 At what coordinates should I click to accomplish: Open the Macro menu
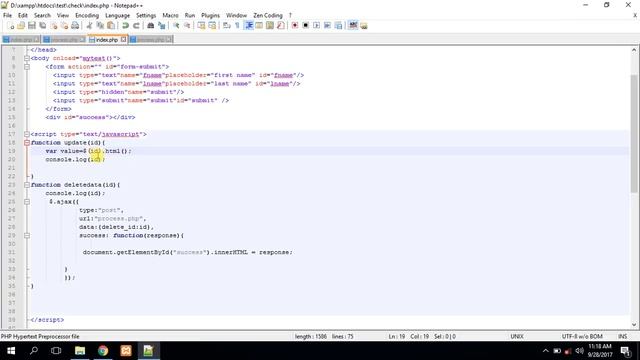tap(170, 15)
